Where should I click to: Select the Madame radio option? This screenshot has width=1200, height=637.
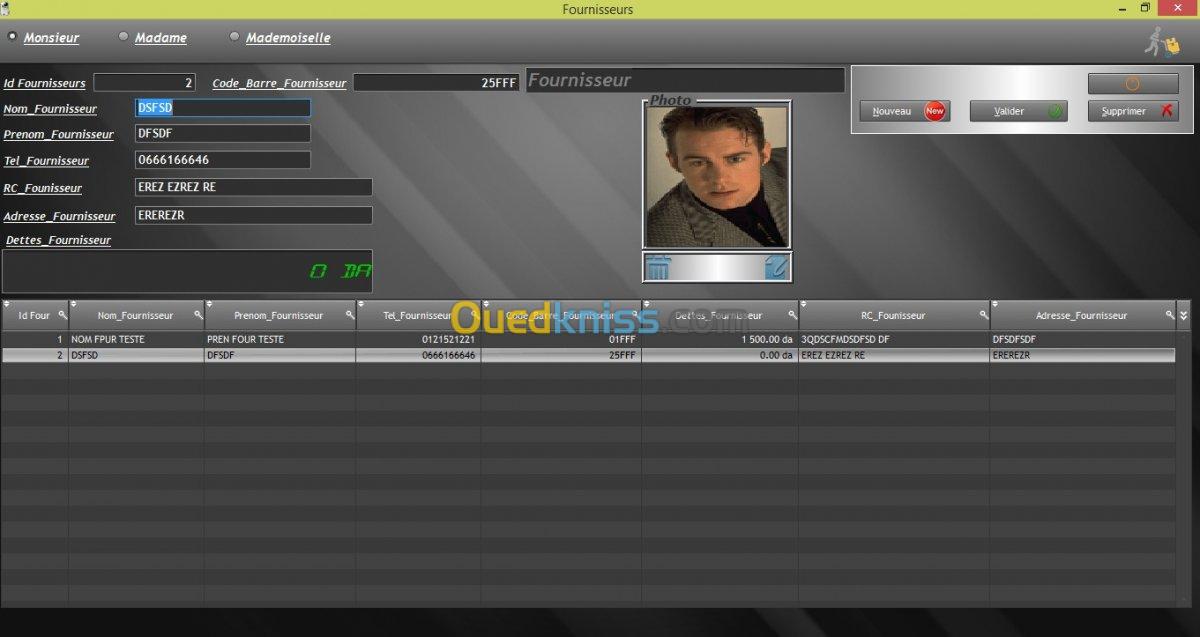pyautogui.click(x=124, y=37)
